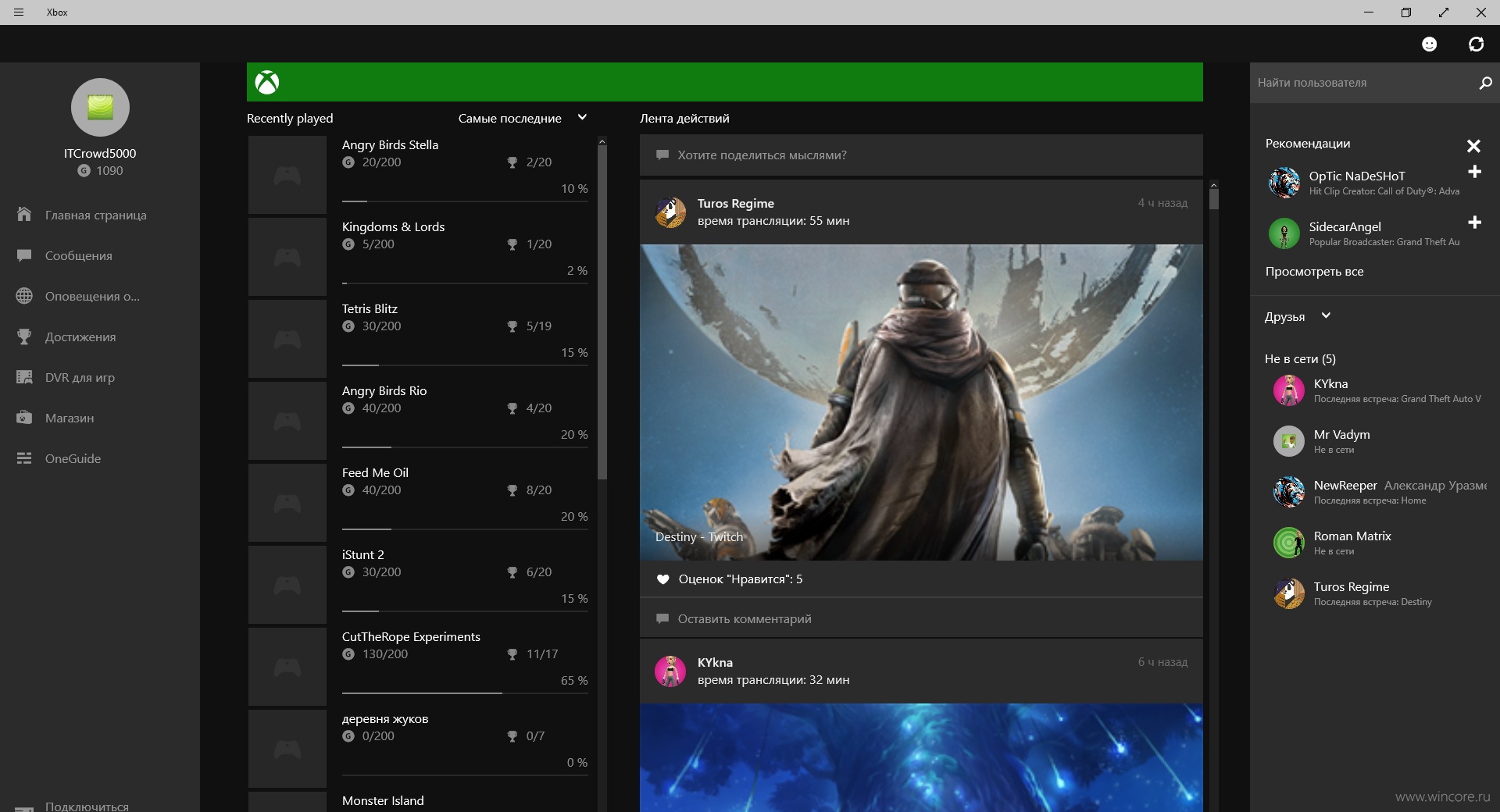Expand the Друзья filter dropdown

tap(1298, 316)
